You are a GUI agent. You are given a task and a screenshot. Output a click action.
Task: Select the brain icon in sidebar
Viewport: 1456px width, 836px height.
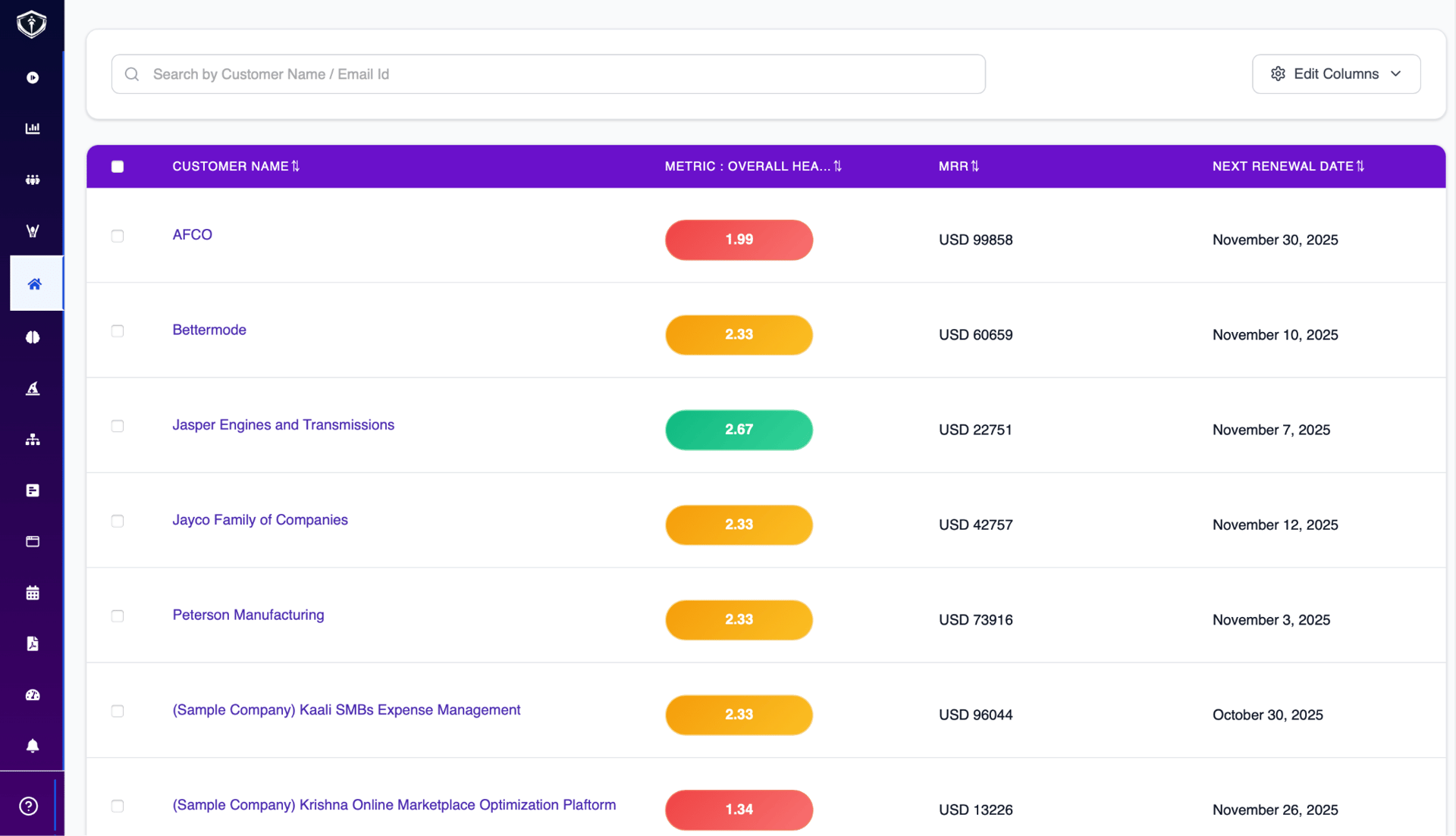[x=33, y=337]
